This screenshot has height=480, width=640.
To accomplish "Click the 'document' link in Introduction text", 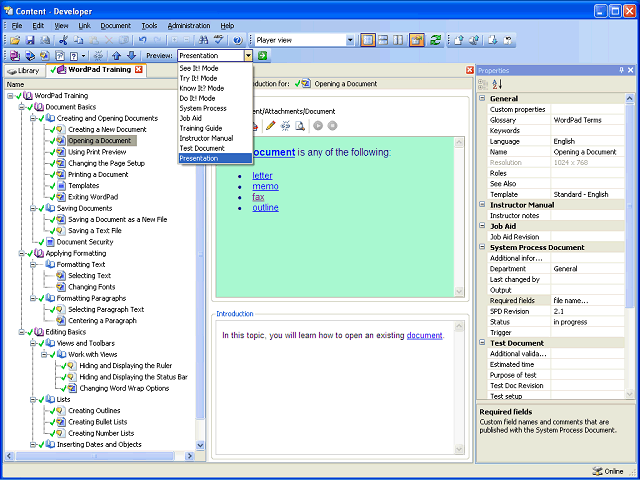I will (x=424, y=335).
